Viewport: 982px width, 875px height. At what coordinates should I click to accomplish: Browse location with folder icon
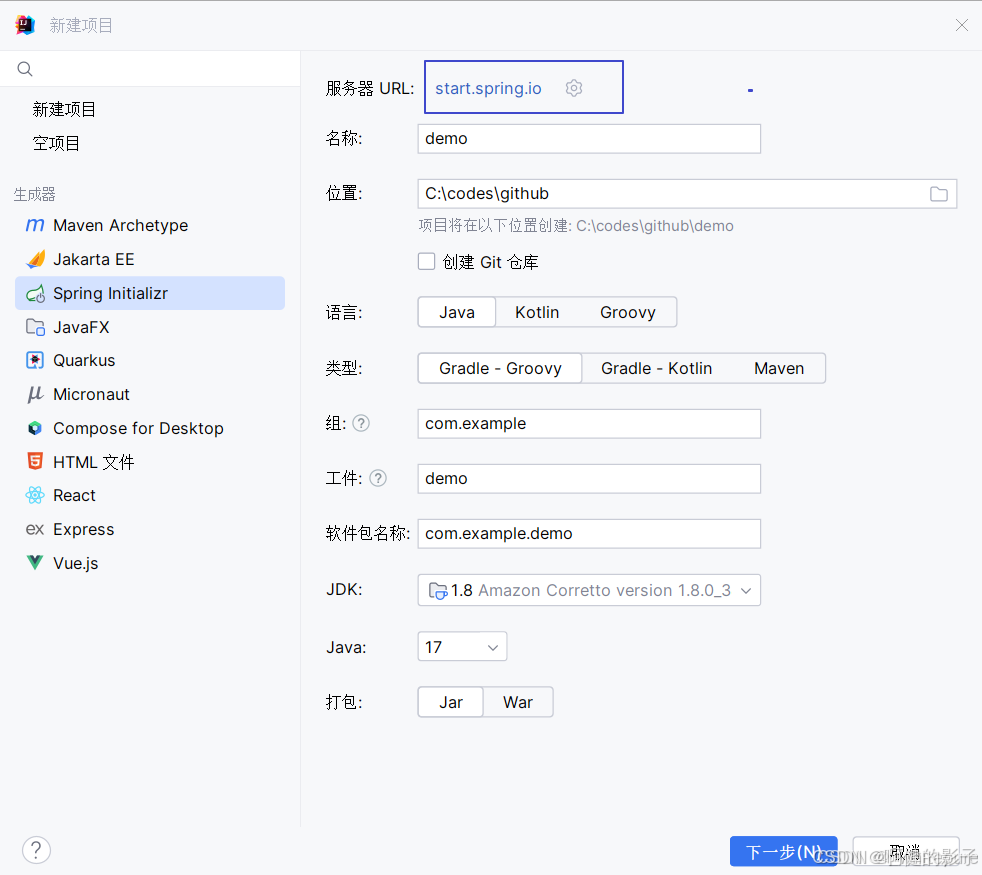(x=938, y=194)
